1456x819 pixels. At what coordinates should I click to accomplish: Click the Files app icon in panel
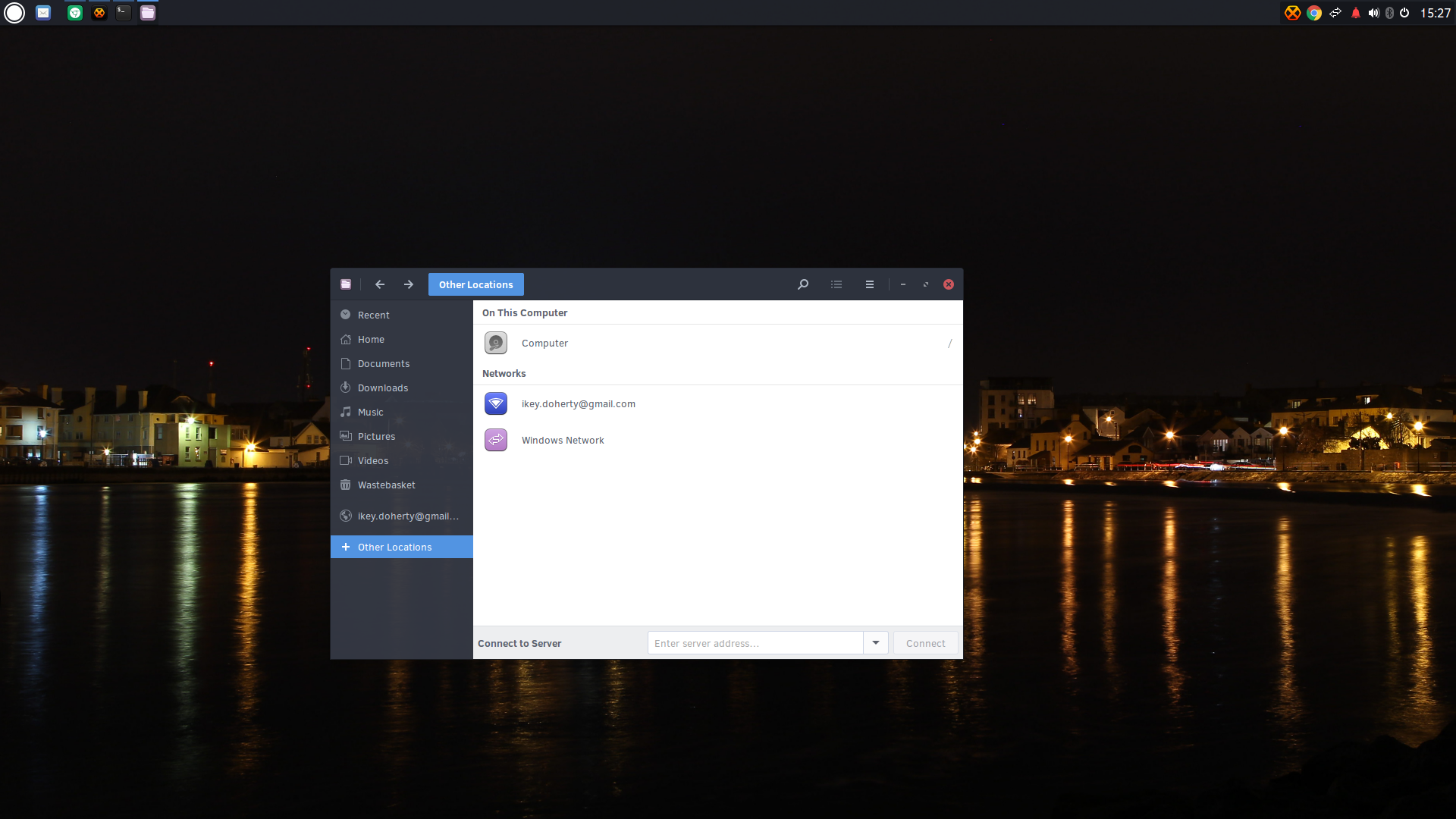tap(148, 13)
